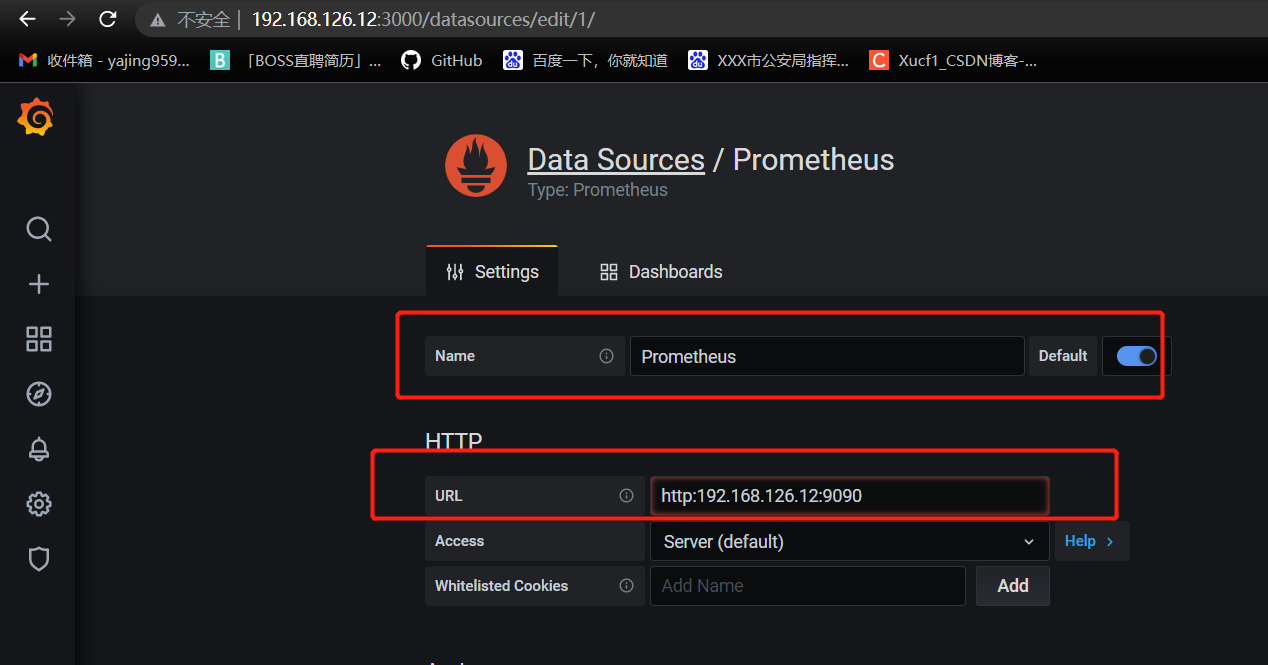This screenshot has width=1268, height=665.
Task: Open the Alerting bell icon in sidebar
Action: 38,449
